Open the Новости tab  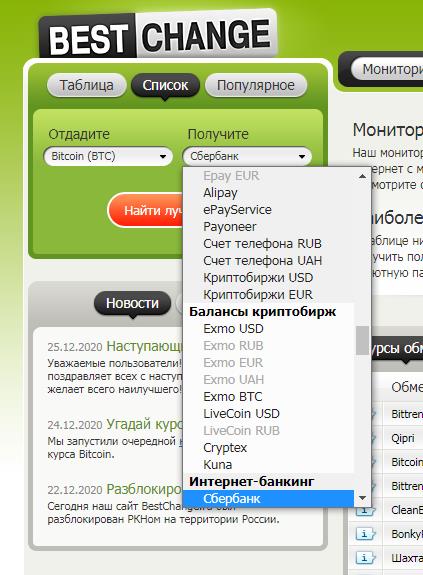(132, 303)
